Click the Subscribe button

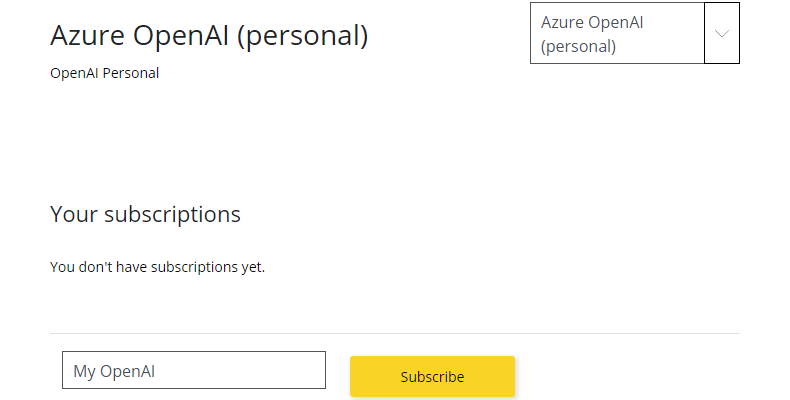[x=432, y=376]
